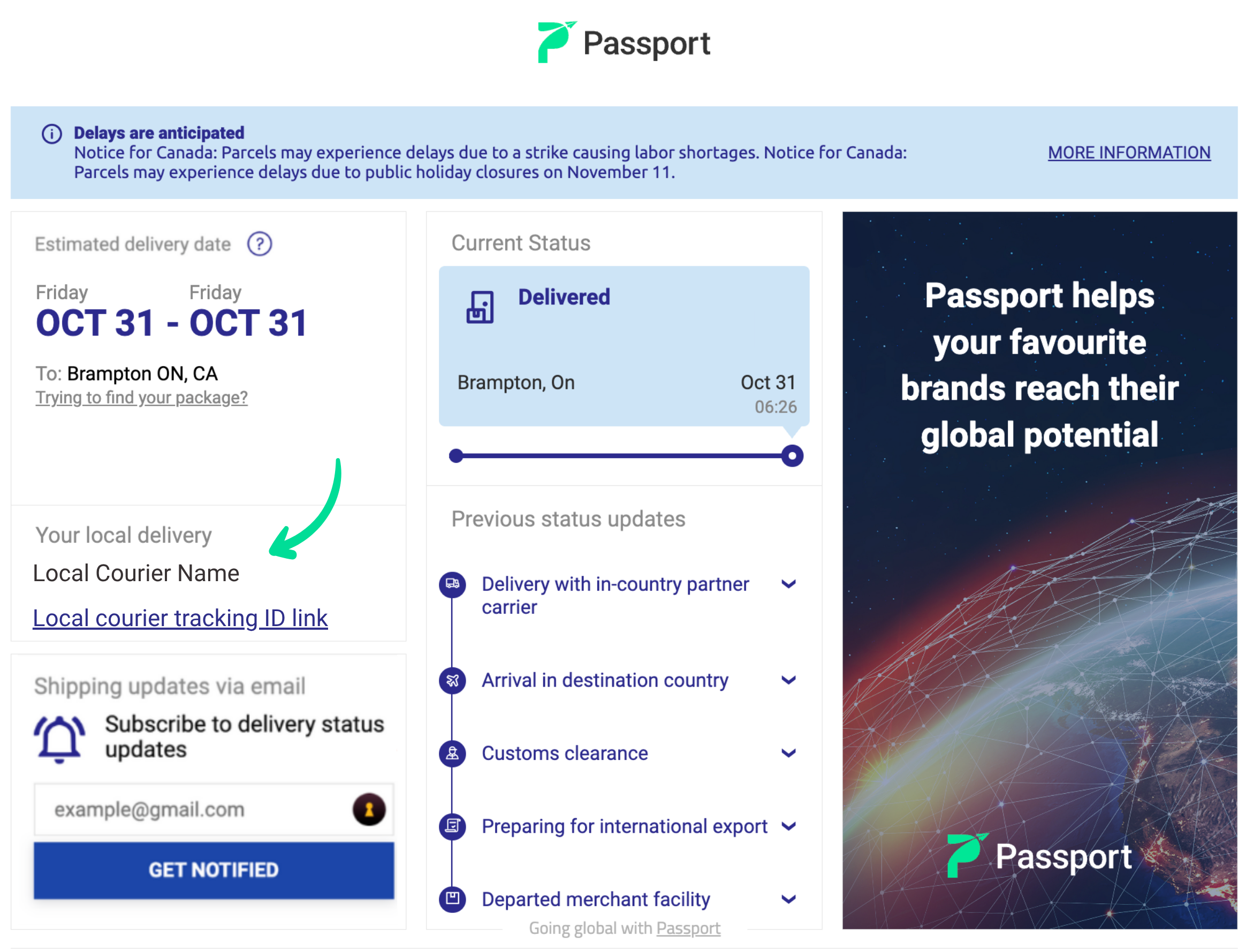
Task: Click the departed merchant facility icon
Action: (x=452, y=898)
